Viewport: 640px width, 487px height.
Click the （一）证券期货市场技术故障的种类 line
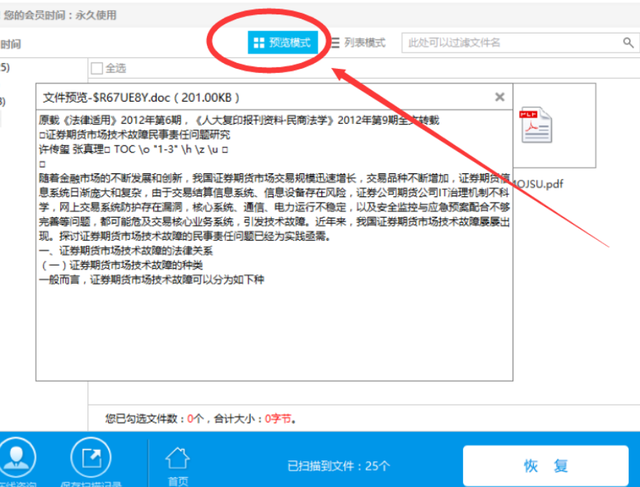[121, 265]
